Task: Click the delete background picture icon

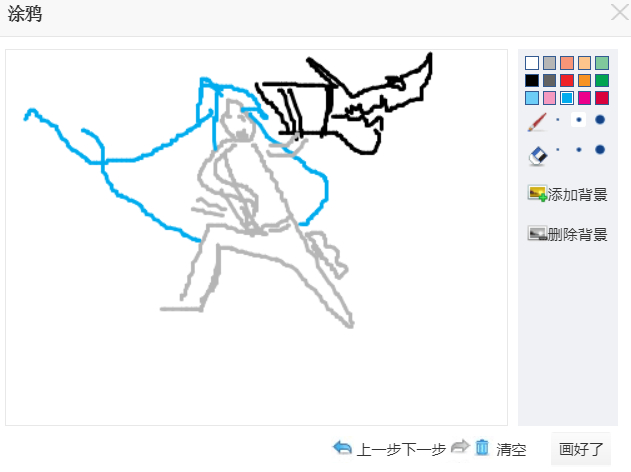Action: pyautogui.click(x=538, y=233)
